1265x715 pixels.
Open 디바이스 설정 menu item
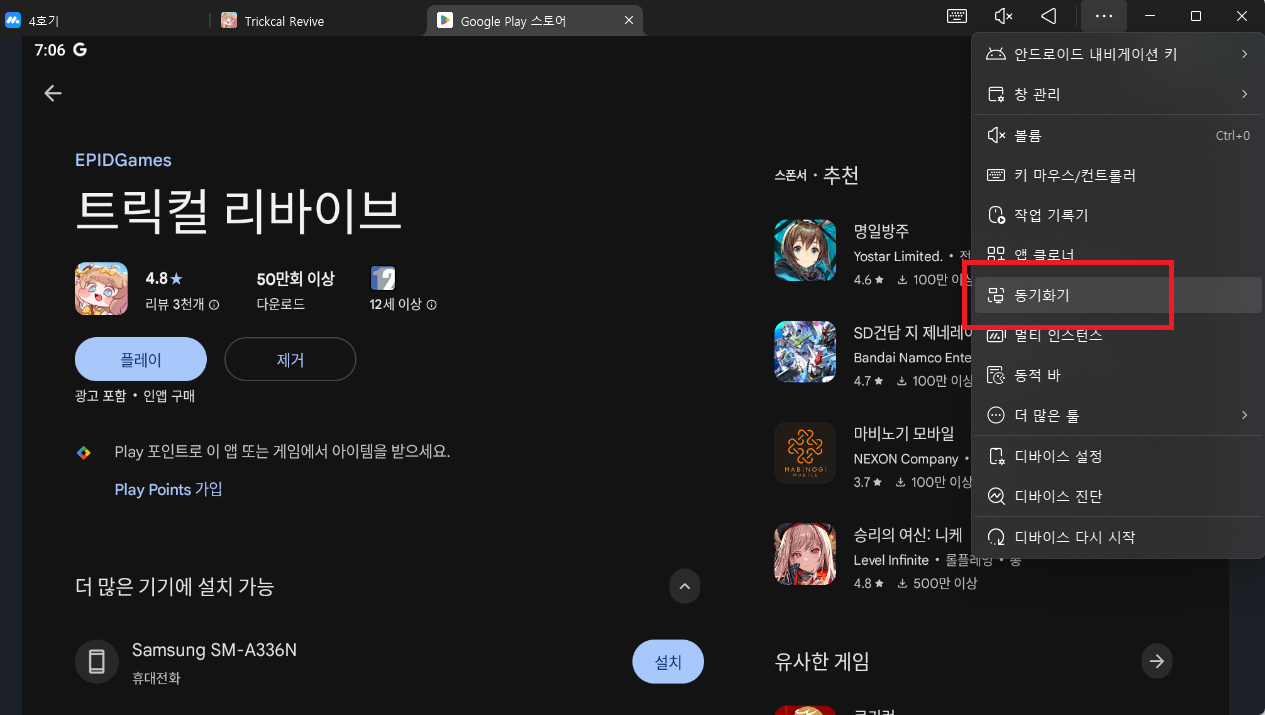(1118, 456)
